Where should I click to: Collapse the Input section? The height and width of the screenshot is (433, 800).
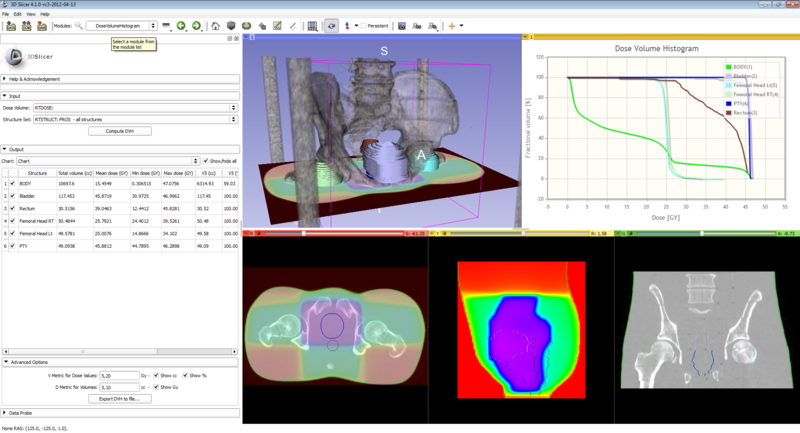[x=120, y=96]
